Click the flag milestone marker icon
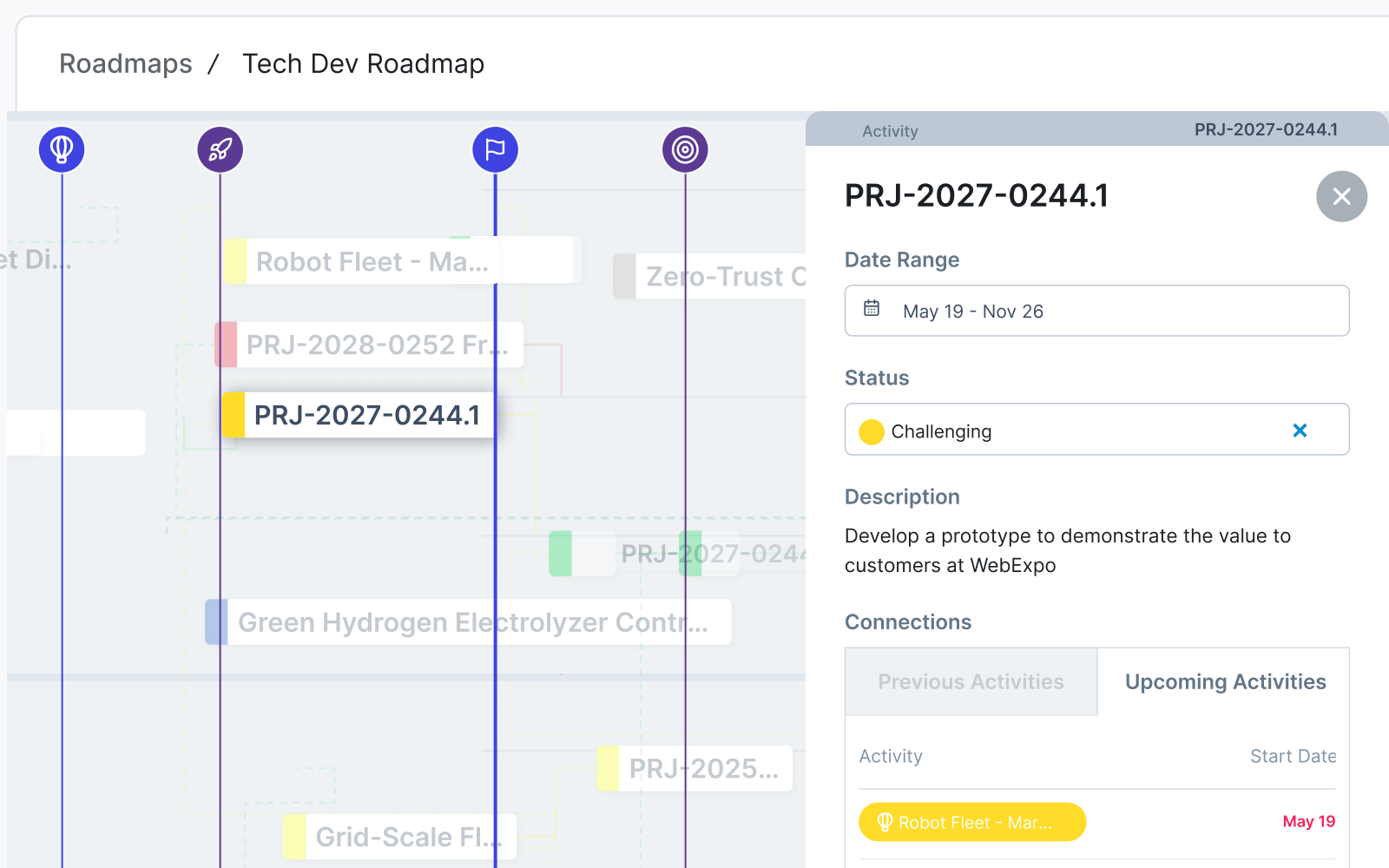This screenshot has width=1389, height=868. (x=495, y=149)
